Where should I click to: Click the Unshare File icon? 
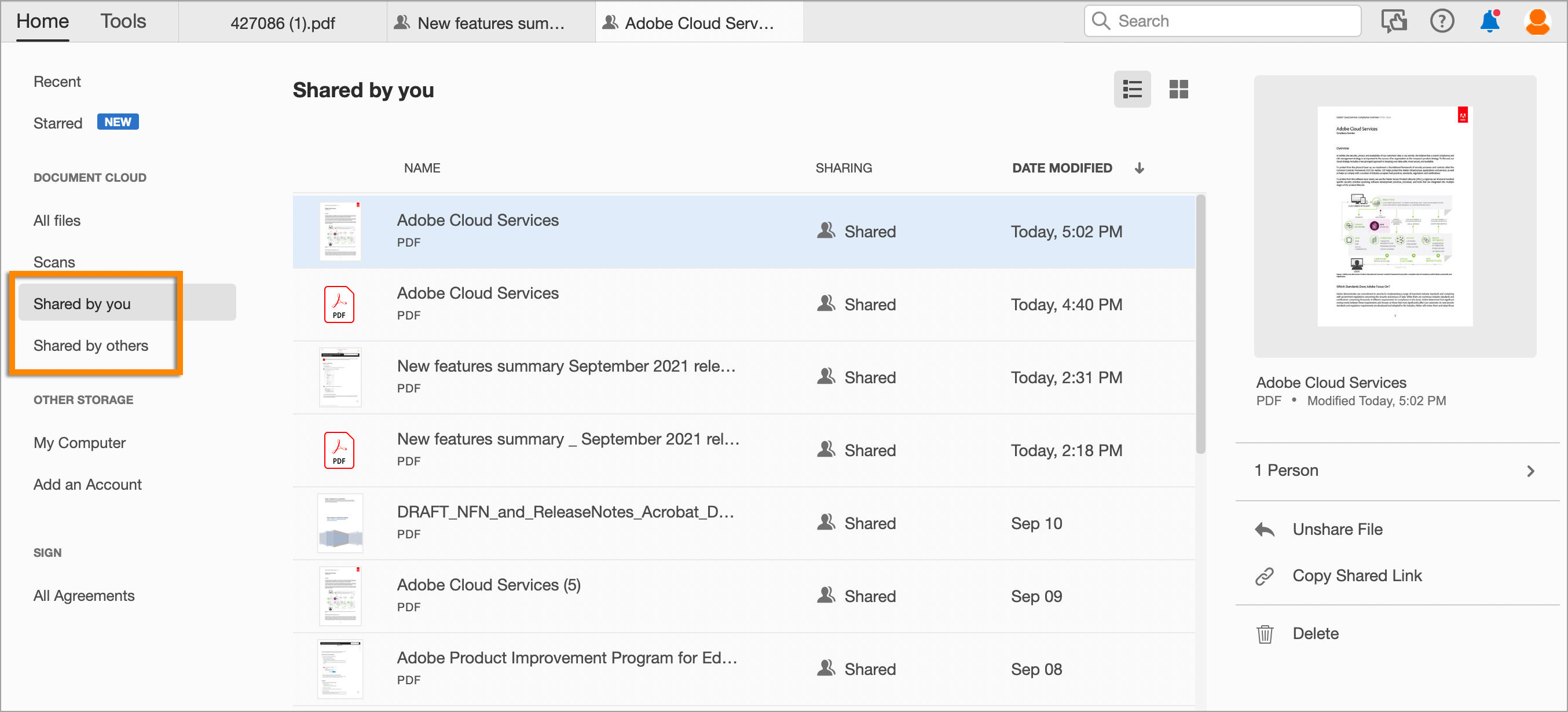[x=1265, y=529]
